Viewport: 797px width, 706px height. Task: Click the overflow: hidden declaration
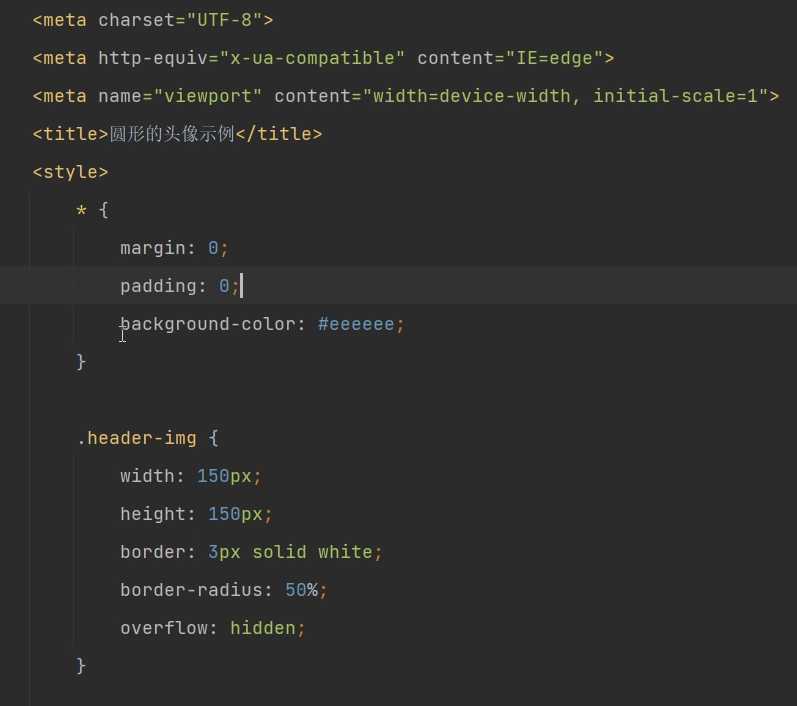click(212, 628)
